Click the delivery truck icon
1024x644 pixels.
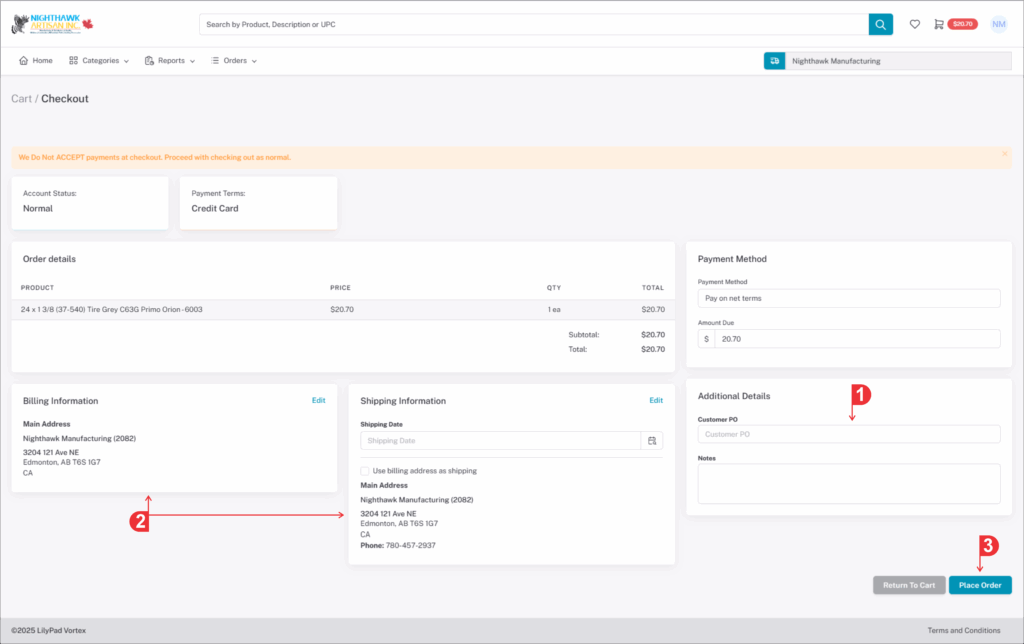tap(774, 61)
